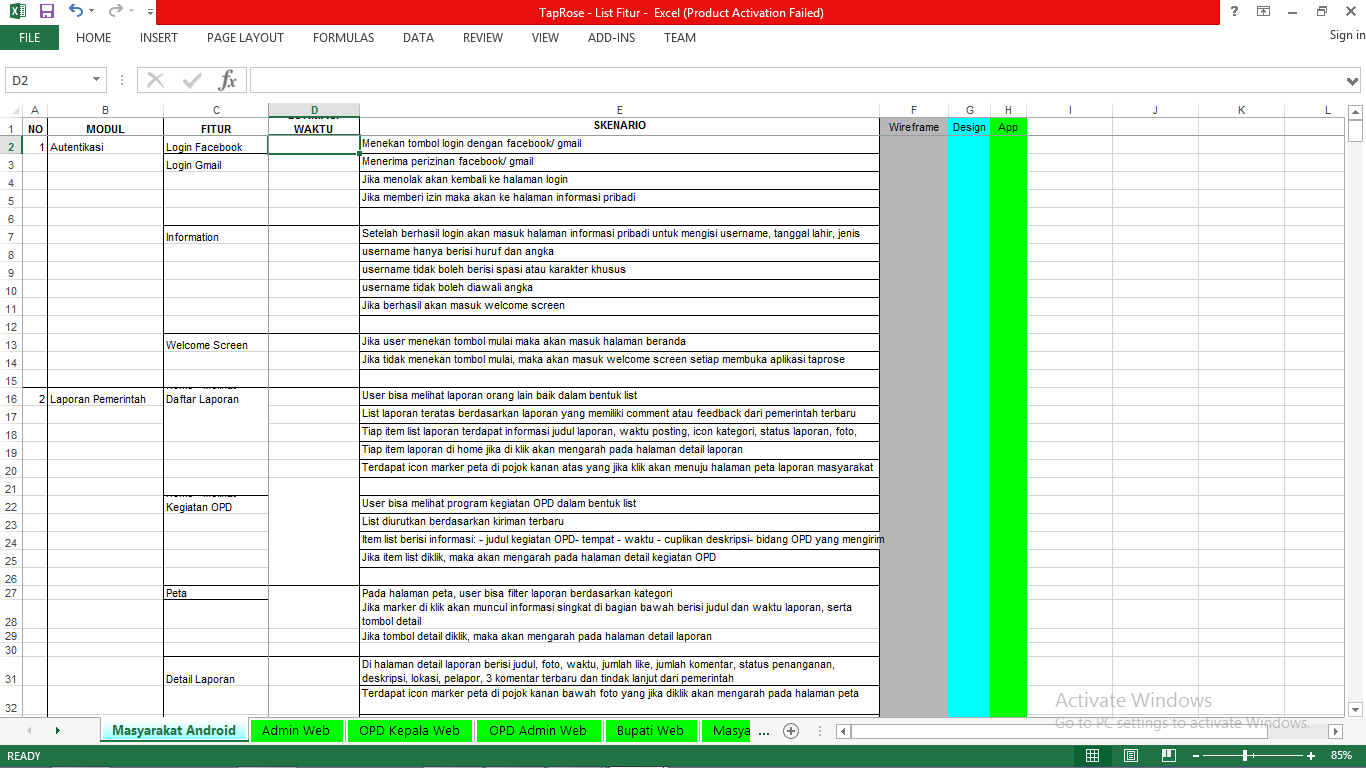This screenshot has width=1366, height=768.
Task: Open the ADD-INS ribbon tab
Action: pyautogui.click(x=611, y=38)
